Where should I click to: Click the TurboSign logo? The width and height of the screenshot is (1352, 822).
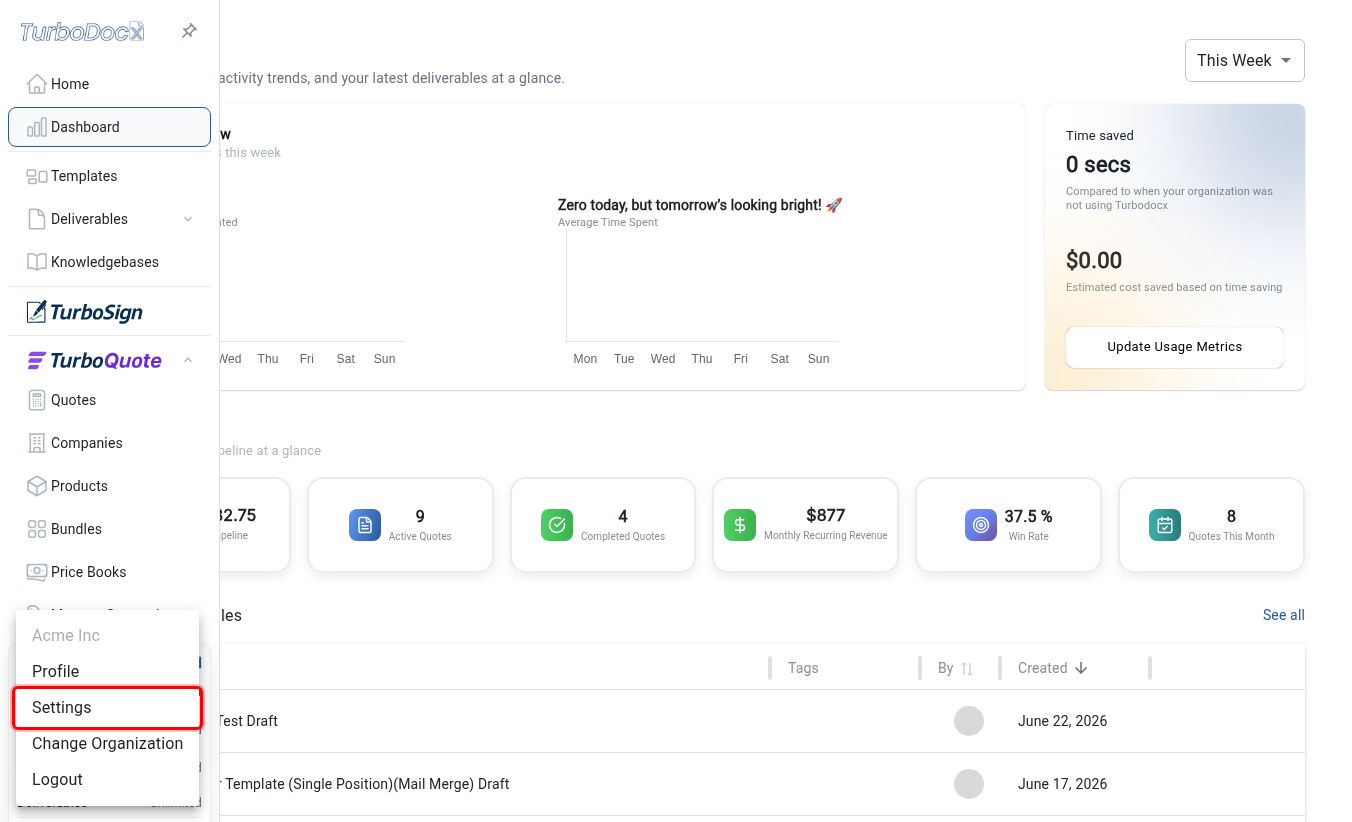[x=85, y=312]
